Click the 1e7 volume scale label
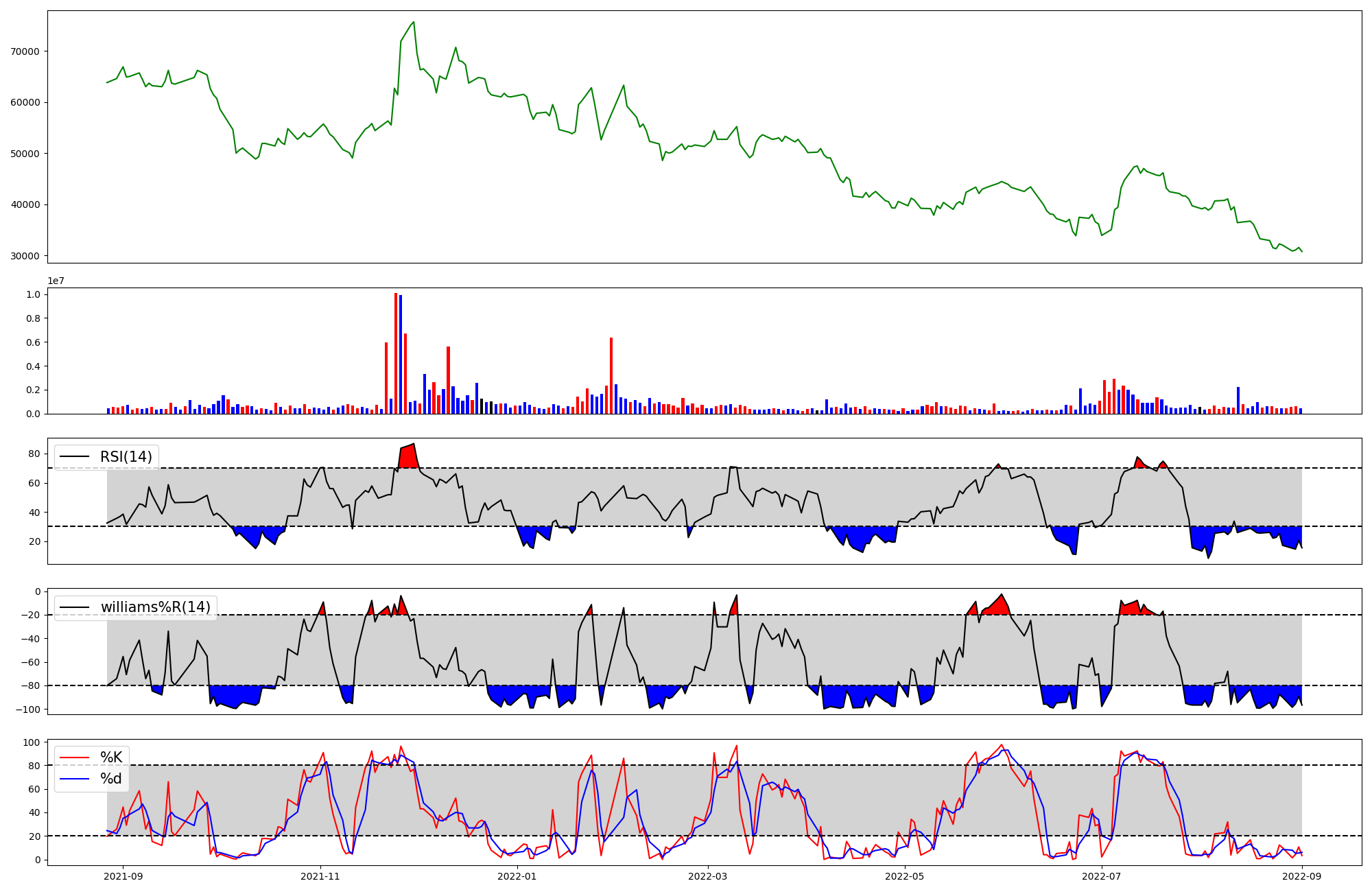Viewport: 1372px width, 892px height. (56, 281)
